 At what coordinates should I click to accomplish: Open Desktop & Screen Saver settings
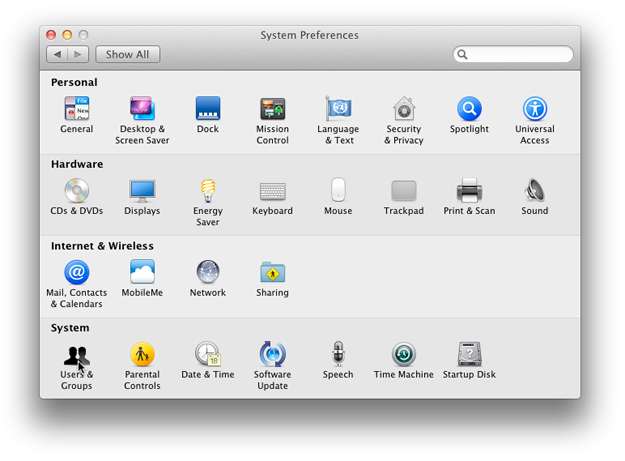click(142, 109)
